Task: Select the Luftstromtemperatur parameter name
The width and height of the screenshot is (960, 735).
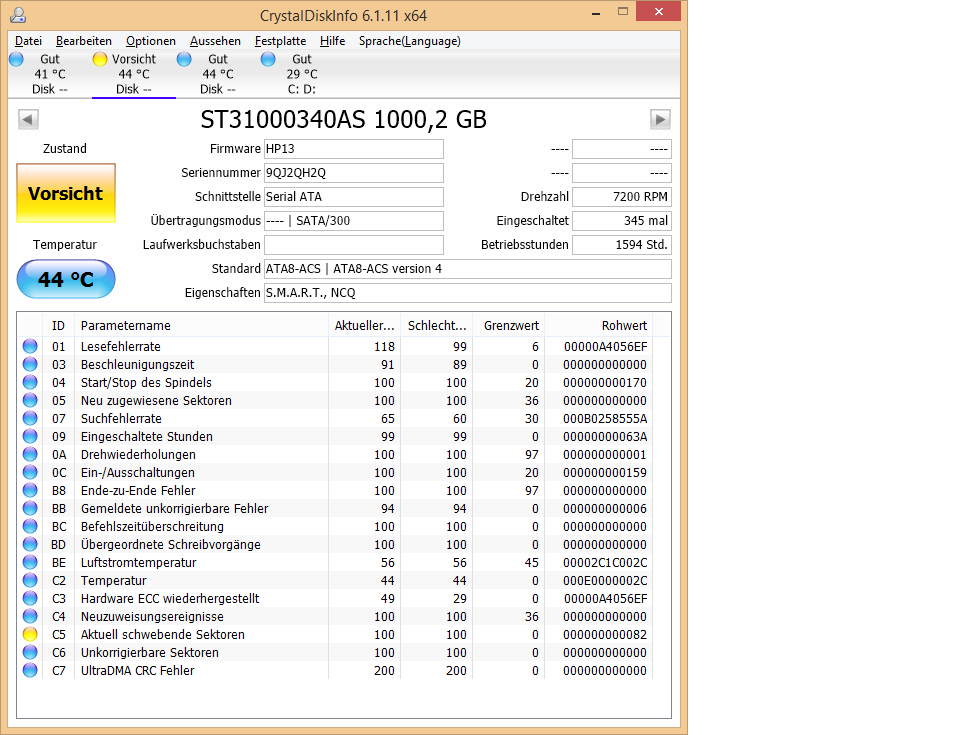Action: click(x=138, y=562)
